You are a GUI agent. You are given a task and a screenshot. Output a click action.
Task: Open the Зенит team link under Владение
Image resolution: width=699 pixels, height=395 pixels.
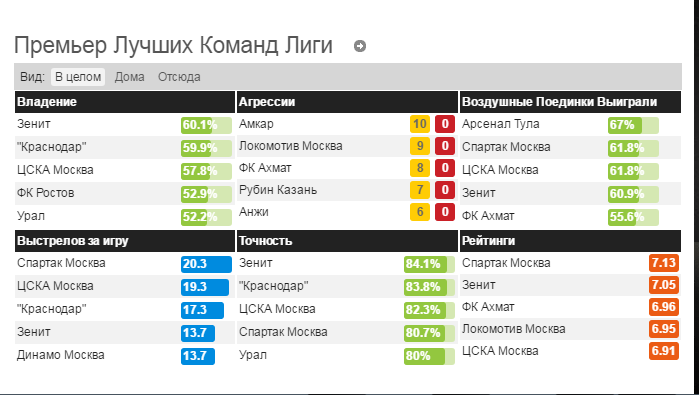tap(34, 123)
